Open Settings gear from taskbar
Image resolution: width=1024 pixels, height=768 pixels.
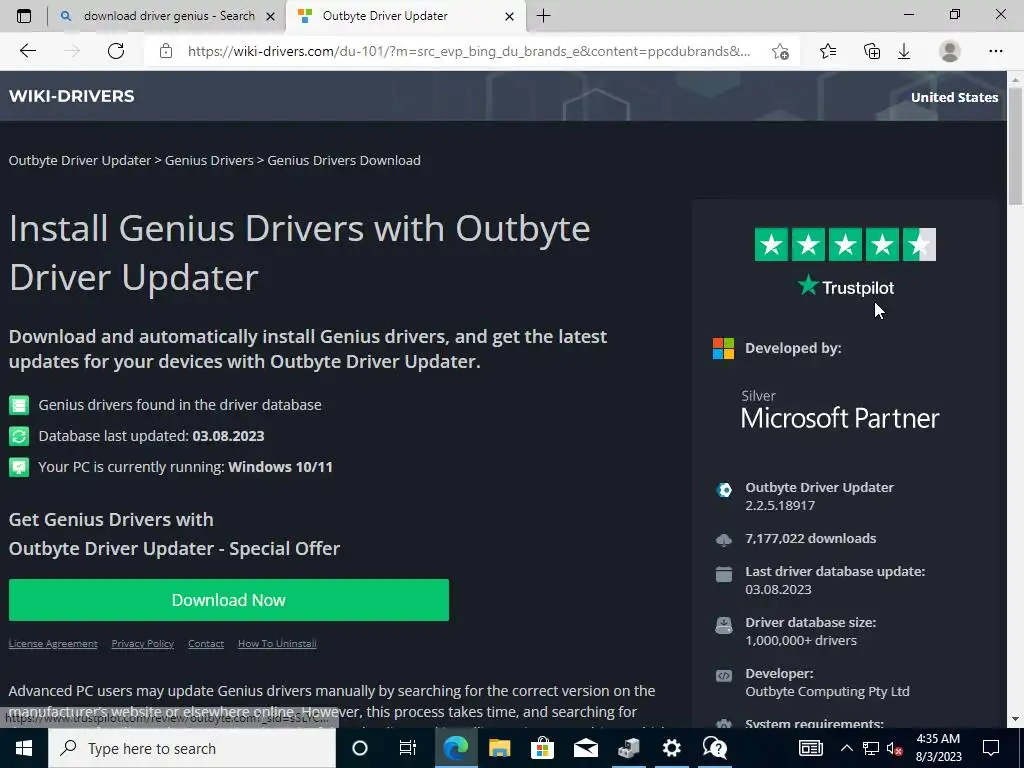(x=671, y=748)
